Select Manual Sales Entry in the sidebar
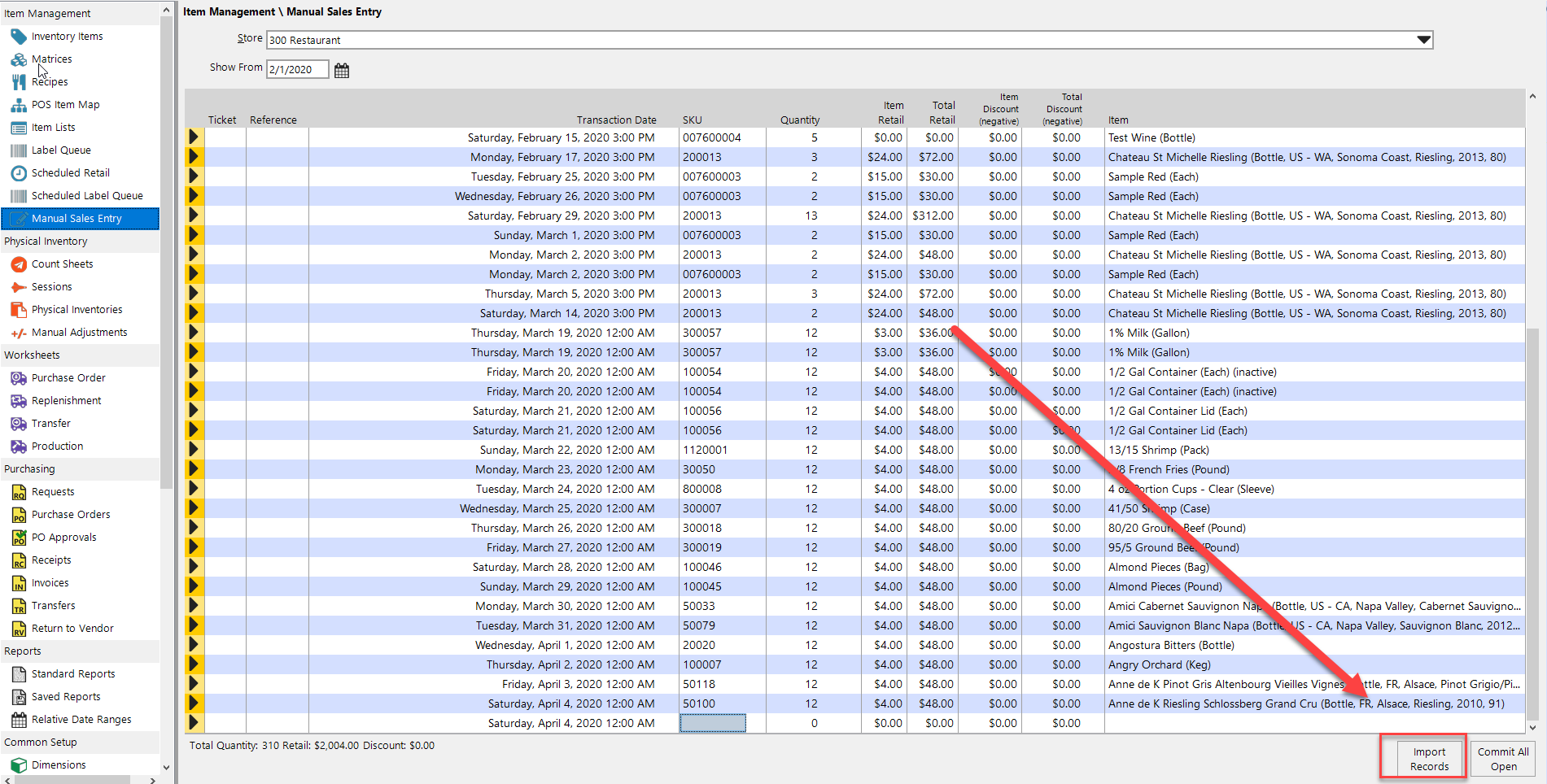Viewport: 1547px width, 784px height. pos(80,219)
